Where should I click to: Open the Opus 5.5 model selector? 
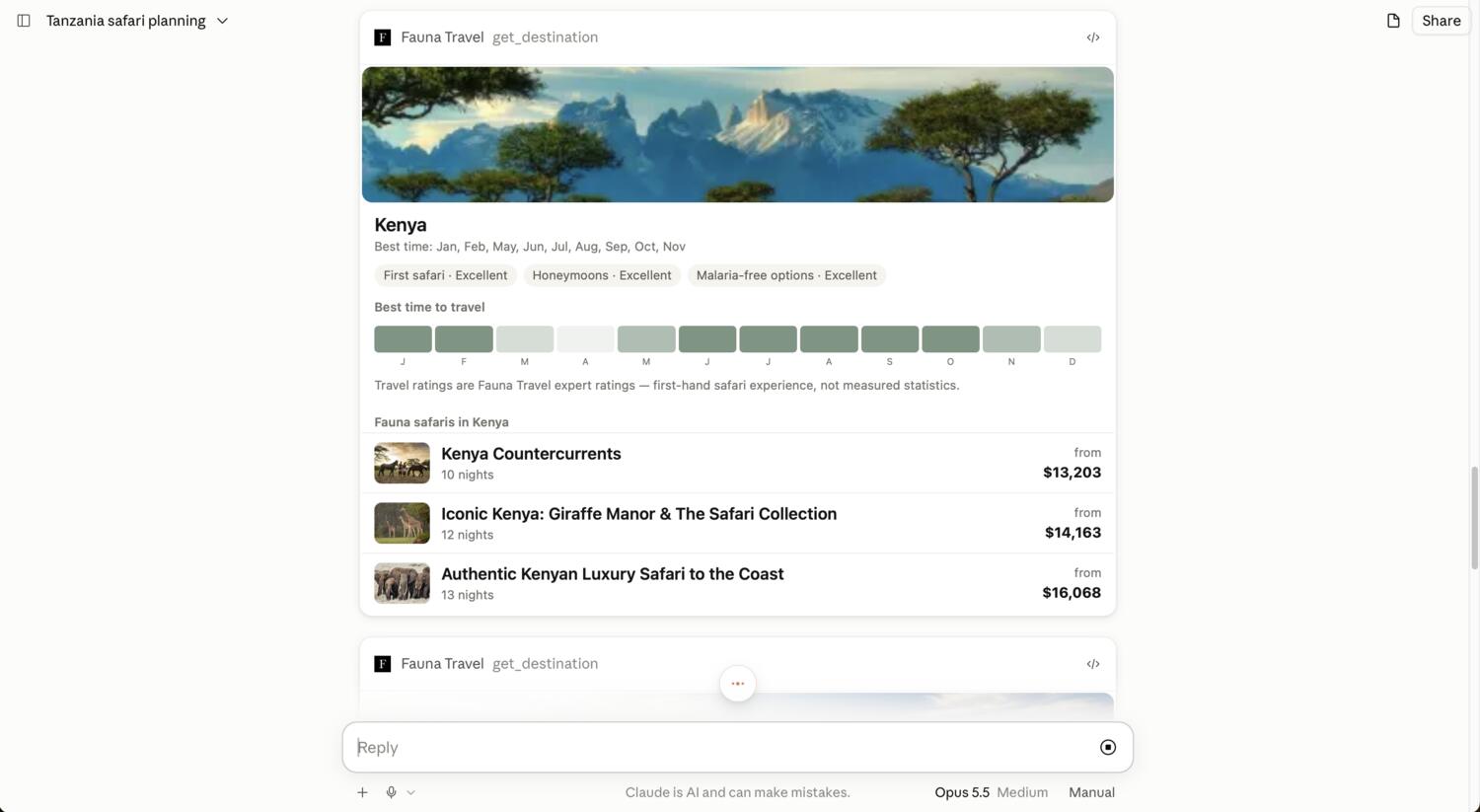click(962, 792)
